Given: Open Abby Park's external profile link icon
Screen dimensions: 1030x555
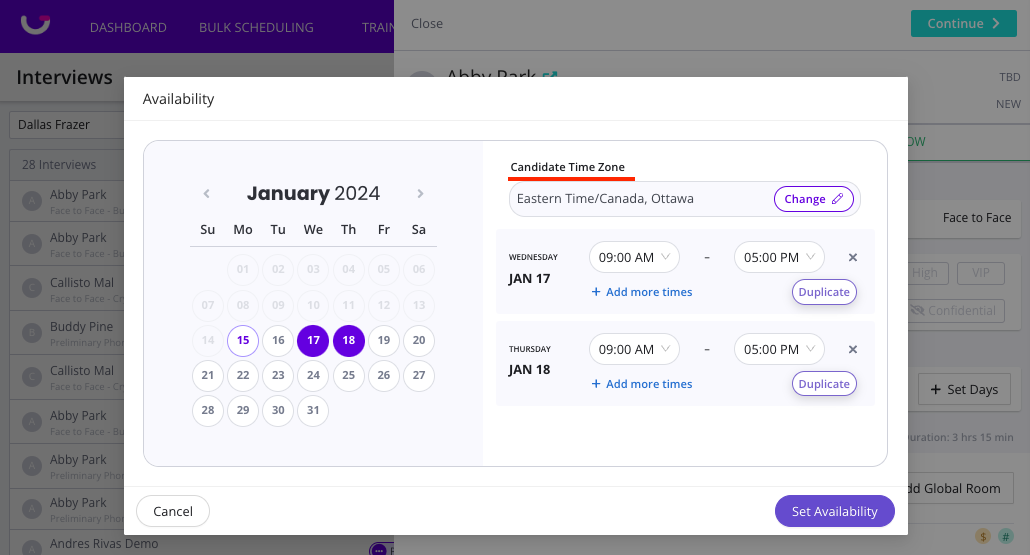Looking at the screenshot, I should click(x=550, y=77).
